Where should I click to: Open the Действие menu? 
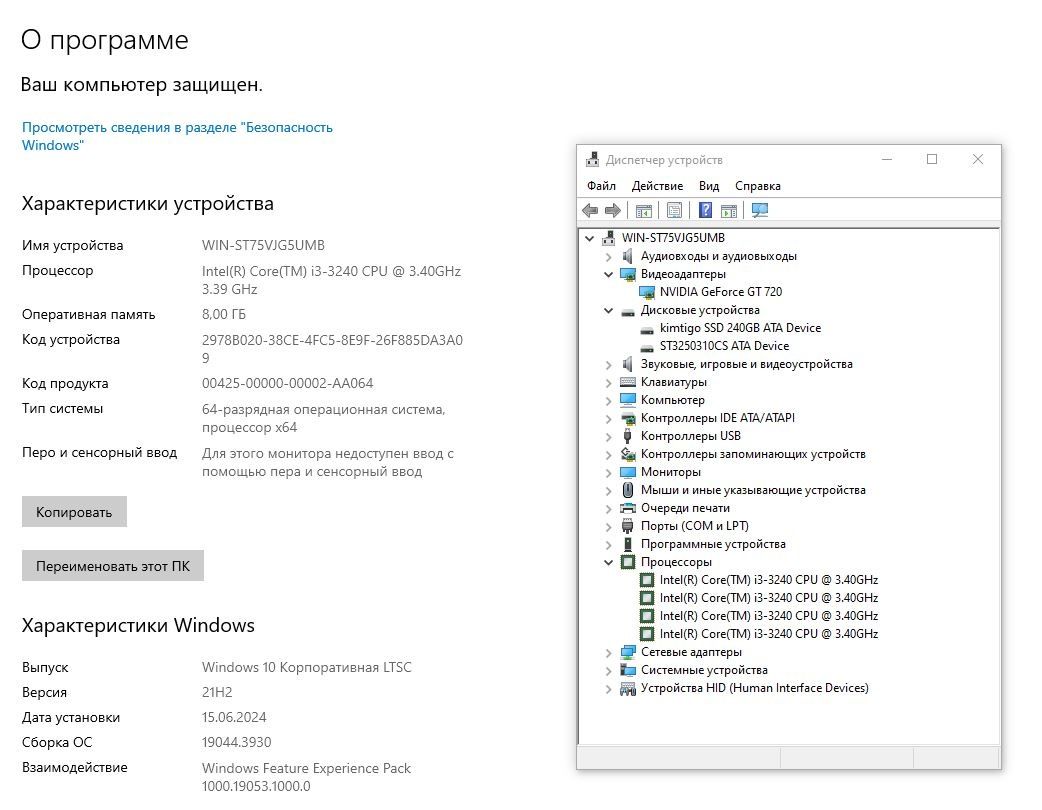[657, 186]
